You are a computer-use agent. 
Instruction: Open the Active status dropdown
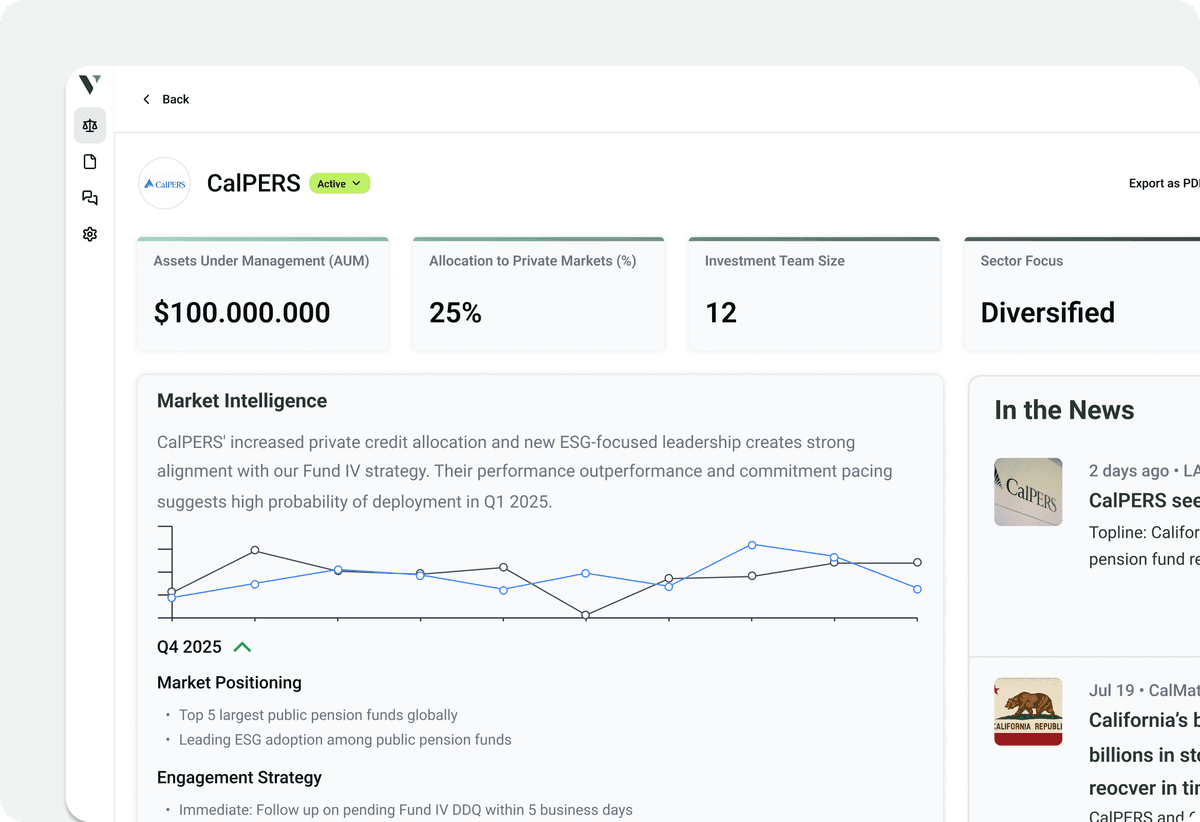click(339, 183)
